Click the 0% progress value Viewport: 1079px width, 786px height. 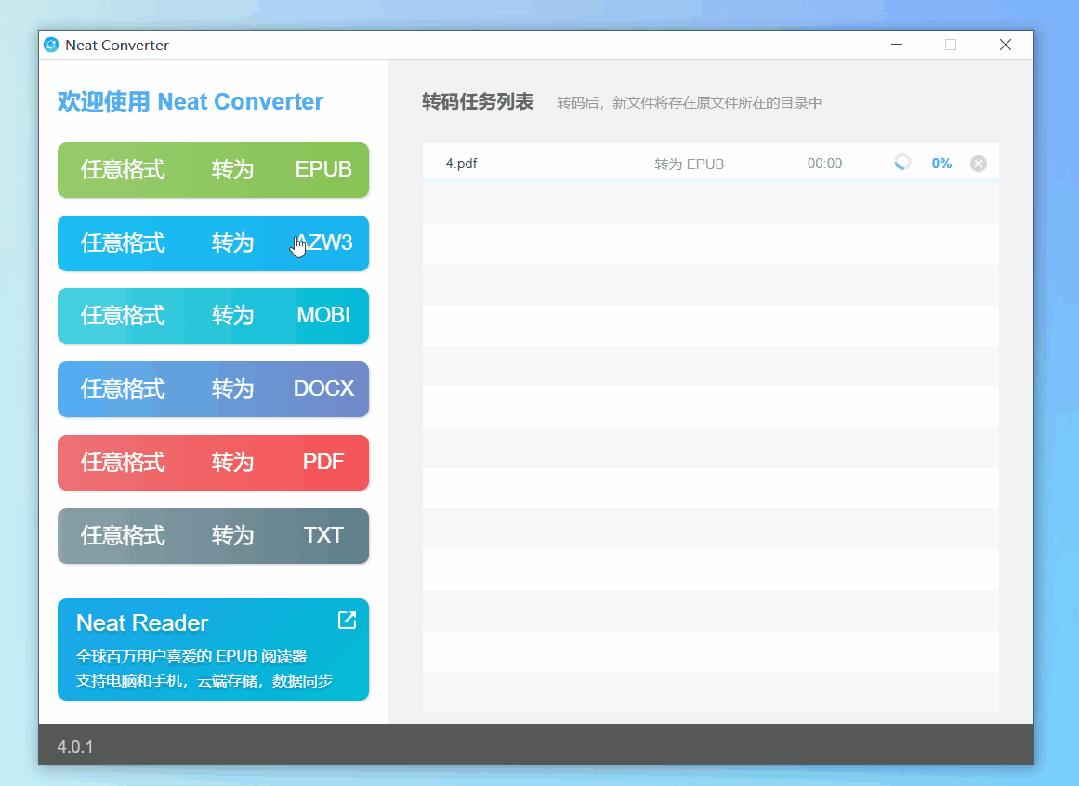(941, 163)
